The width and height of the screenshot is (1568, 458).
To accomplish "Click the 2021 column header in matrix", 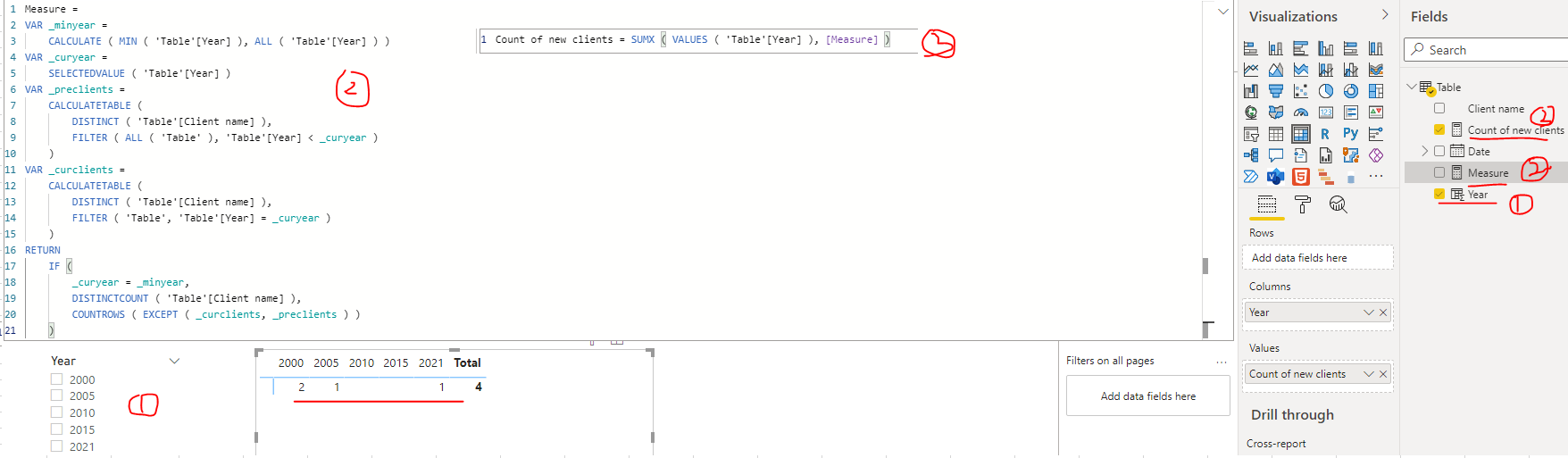I will tap(431, 362).
